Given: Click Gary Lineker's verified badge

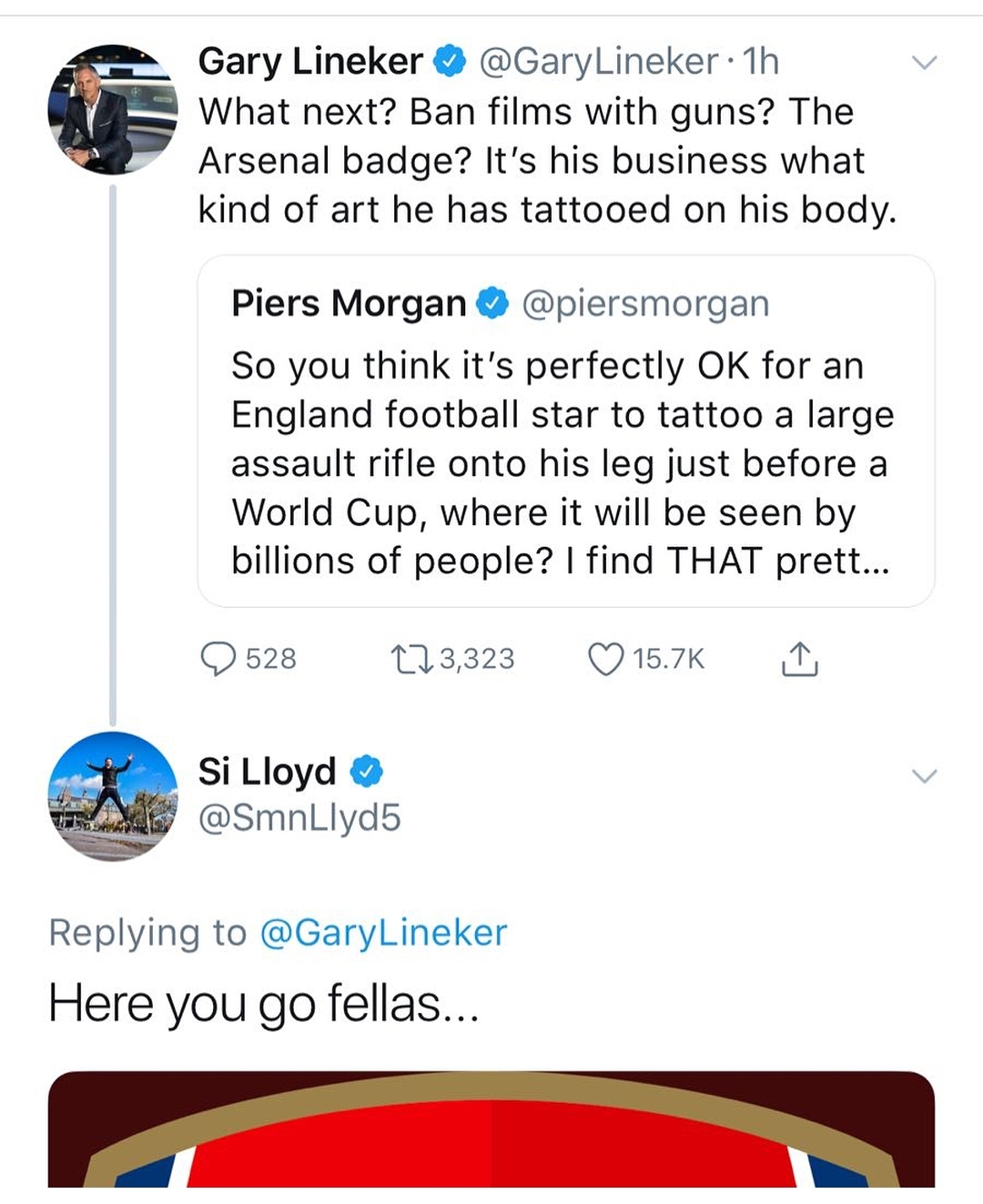Looking at the screenshot, I should click(x=449, y=62).
